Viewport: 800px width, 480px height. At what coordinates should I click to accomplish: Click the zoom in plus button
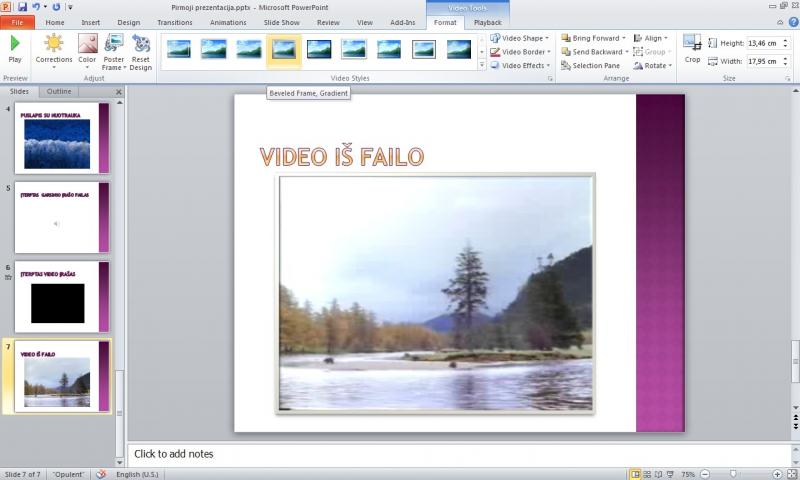pyautogui.click(x=777, y=474)
